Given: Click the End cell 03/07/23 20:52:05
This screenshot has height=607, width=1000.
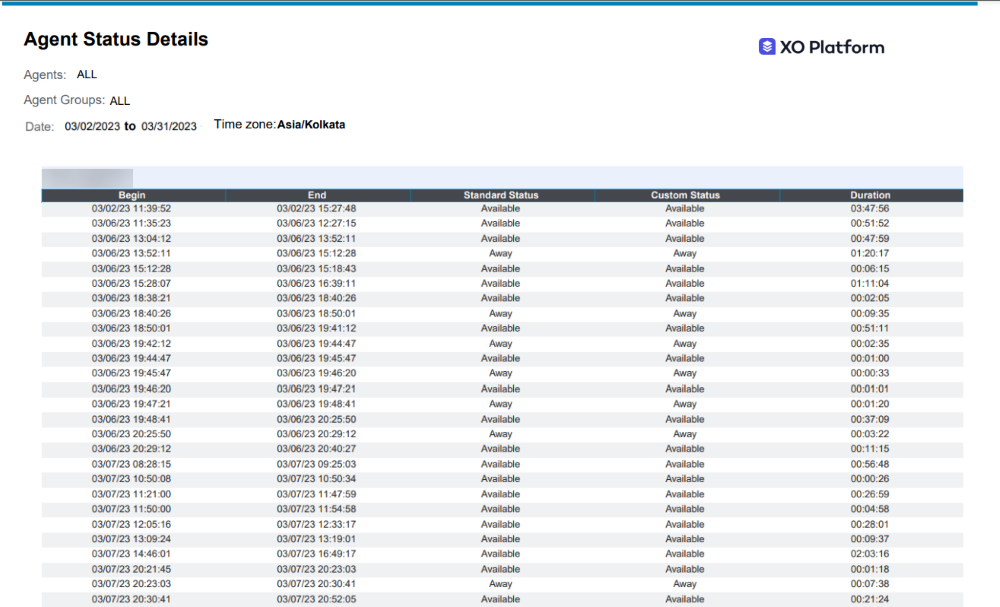Looking at the screenshot, I should (x=317, y=599).
